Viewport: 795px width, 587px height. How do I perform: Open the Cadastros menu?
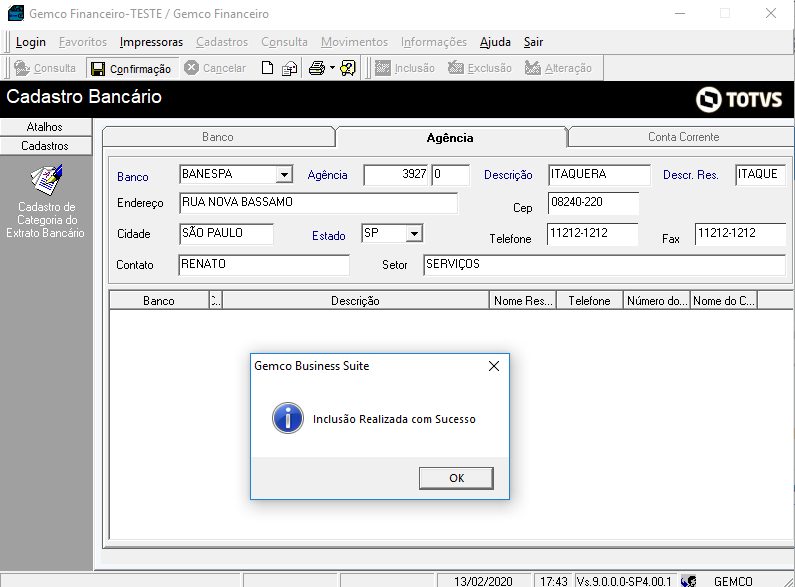[222, 42]
